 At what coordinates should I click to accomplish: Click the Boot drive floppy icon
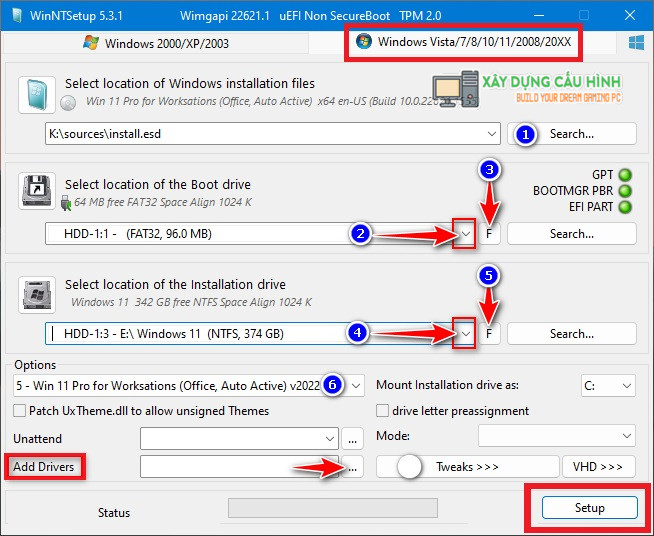[37, 191]
